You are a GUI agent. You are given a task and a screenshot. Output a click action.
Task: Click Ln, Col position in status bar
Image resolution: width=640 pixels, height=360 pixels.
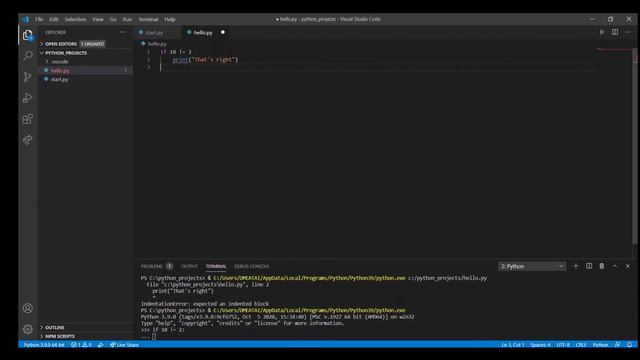point(513,345)
